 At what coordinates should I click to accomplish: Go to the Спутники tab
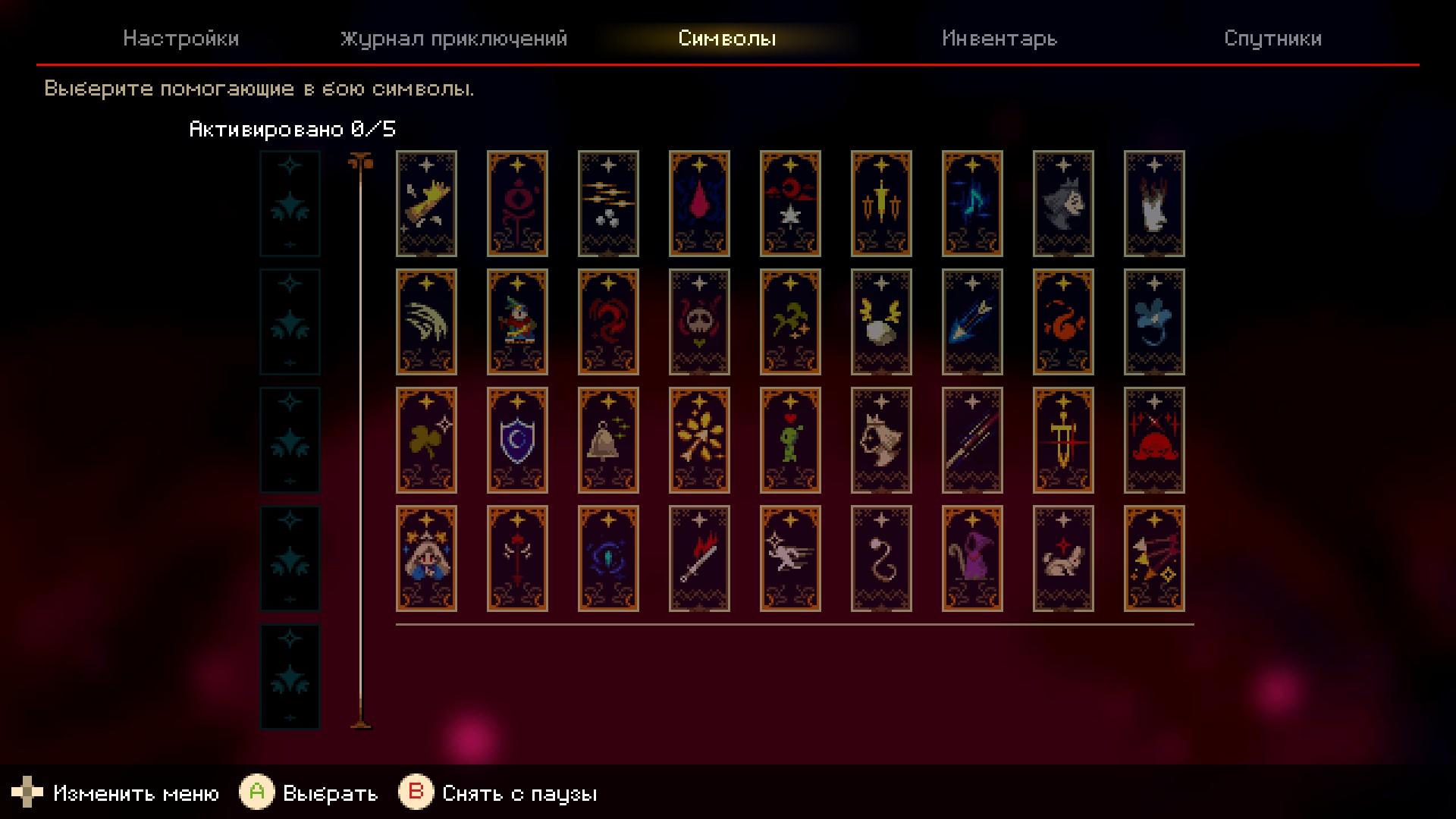click(x=1272, y=39)
